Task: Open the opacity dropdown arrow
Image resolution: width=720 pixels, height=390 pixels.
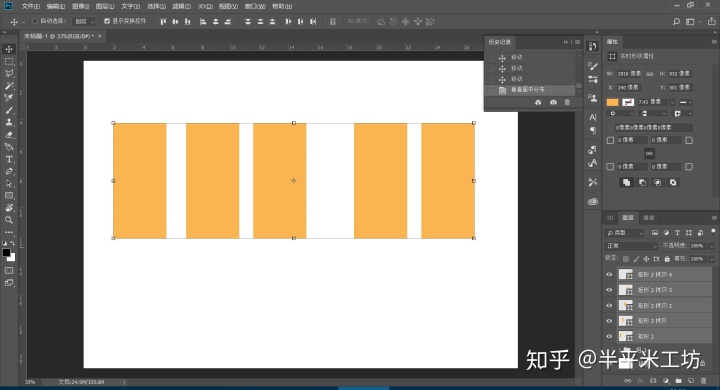Action: 711,246
